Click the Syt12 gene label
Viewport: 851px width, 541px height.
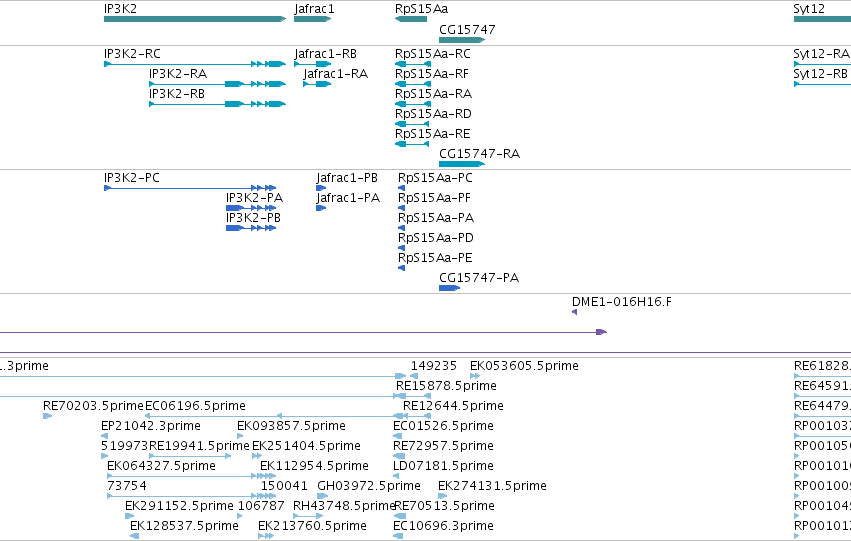coord(809,9)
